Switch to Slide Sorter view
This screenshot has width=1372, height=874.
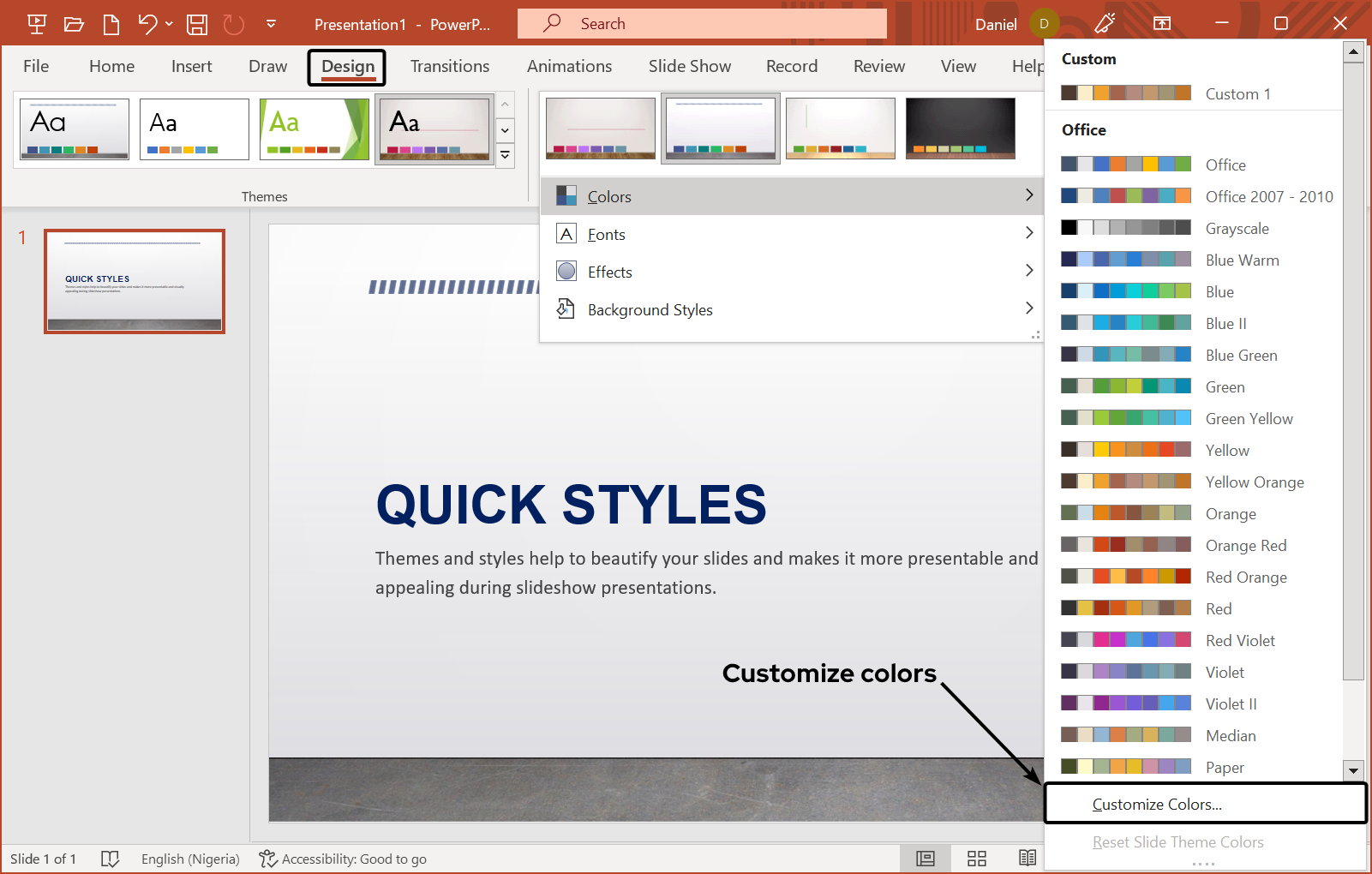point(976,858)
